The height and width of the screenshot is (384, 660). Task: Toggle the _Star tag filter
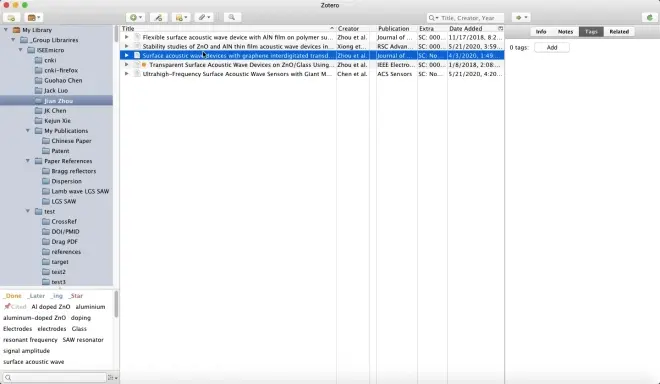click(76, 296)
